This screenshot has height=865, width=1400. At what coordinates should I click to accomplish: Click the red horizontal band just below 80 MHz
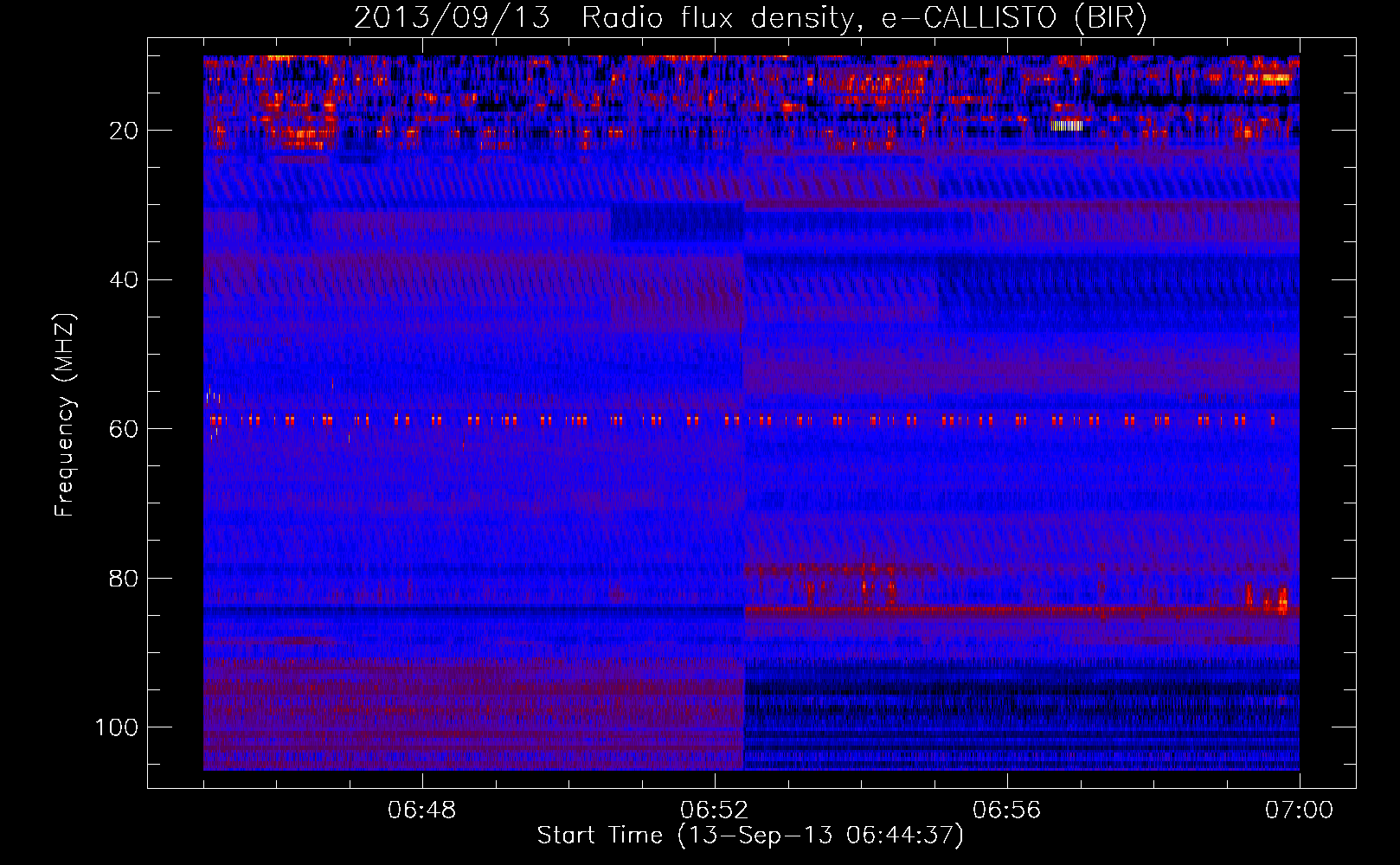pos(1021,611)
